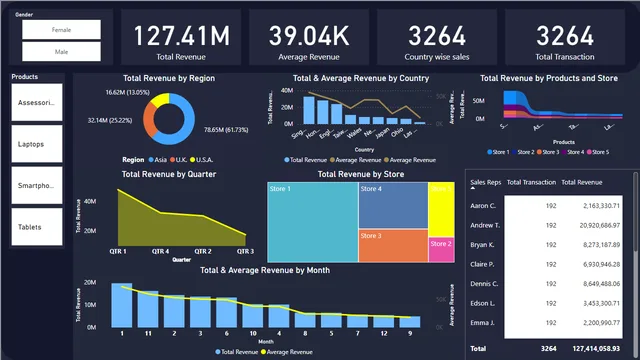Click Total Revenue legend in month chart
This screenshot has width=640, height=360.
[x=236, y=352]
